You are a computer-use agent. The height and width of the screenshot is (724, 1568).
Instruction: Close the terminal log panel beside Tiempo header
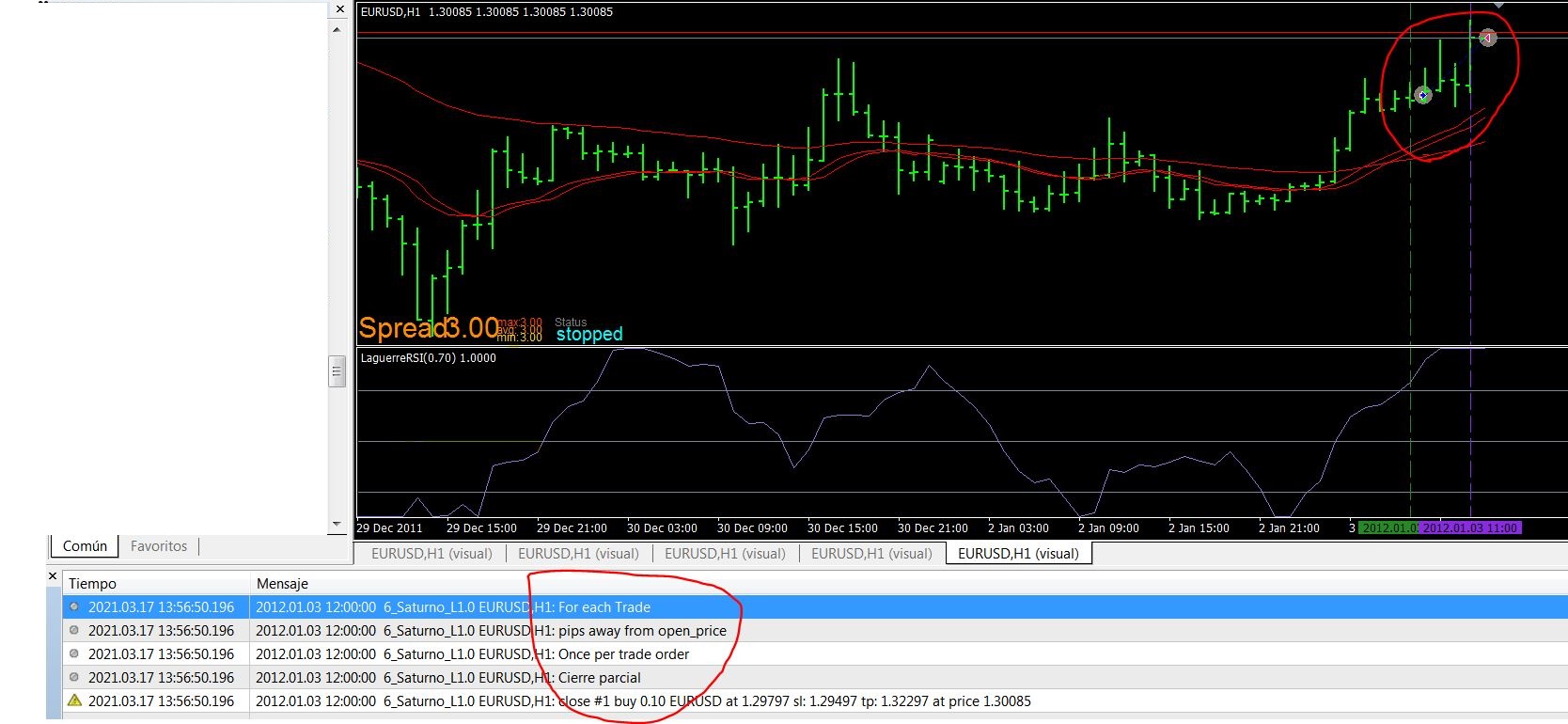pos(53,575)
